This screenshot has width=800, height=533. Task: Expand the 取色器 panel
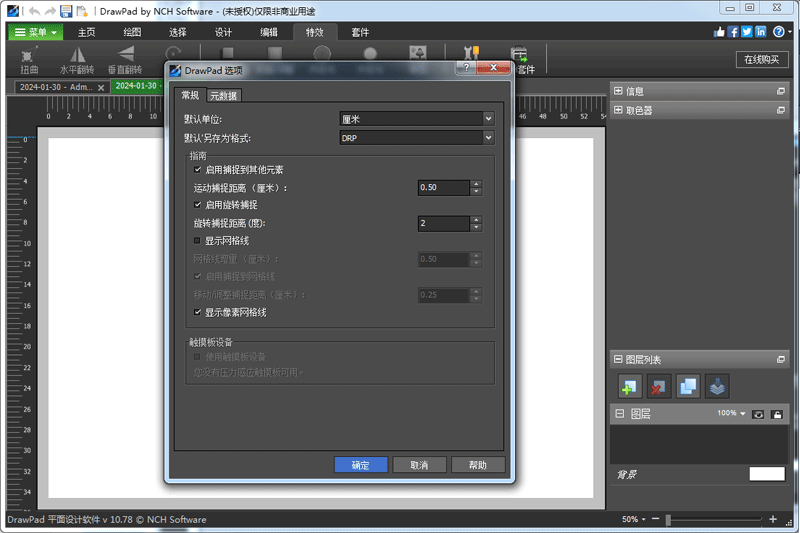(x=618, y=110)
